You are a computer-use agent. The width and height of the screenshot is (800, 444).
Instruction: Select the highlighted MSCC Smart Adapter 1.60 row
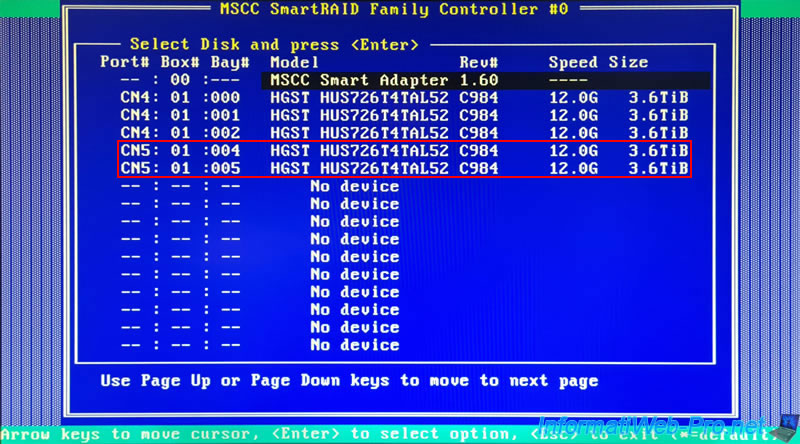[x=400, y=80]
